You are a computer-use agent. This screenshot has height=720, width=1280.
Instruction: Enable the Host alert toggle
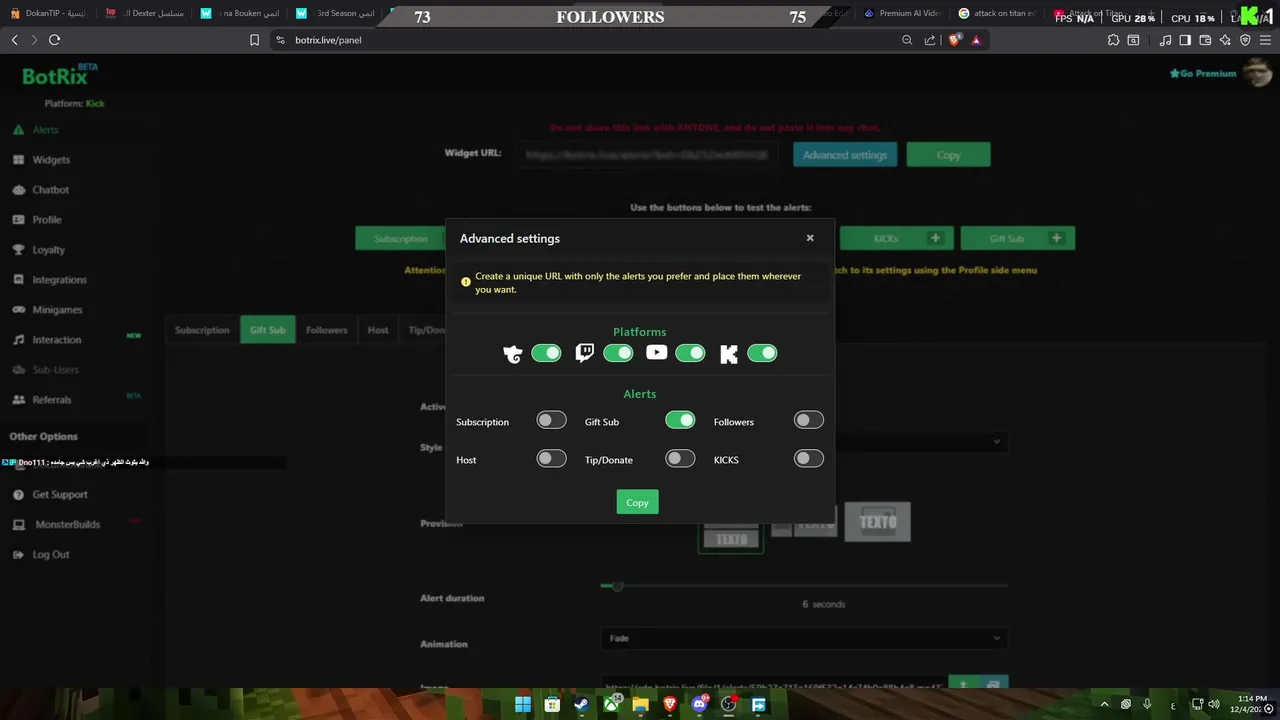pyautogui.click(x=551, y=458)
